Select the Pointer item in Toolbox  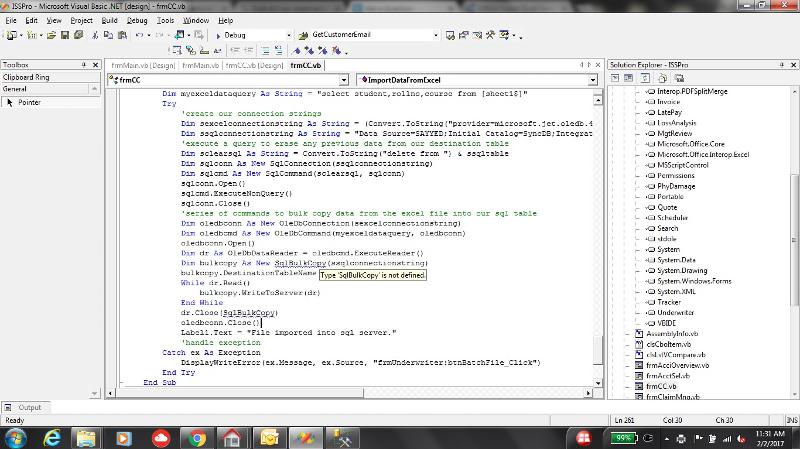point(51,102)
